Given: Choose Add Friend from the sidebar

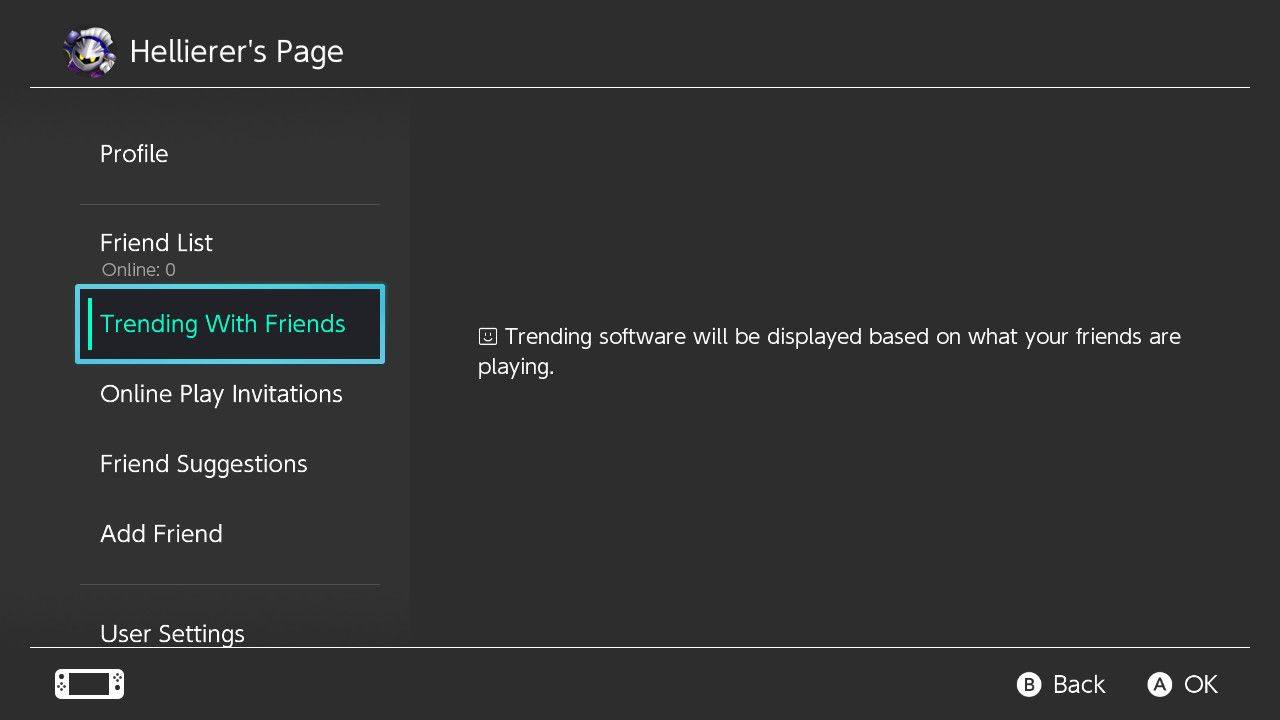Looking at the screenshot, I should coord(161,534).
